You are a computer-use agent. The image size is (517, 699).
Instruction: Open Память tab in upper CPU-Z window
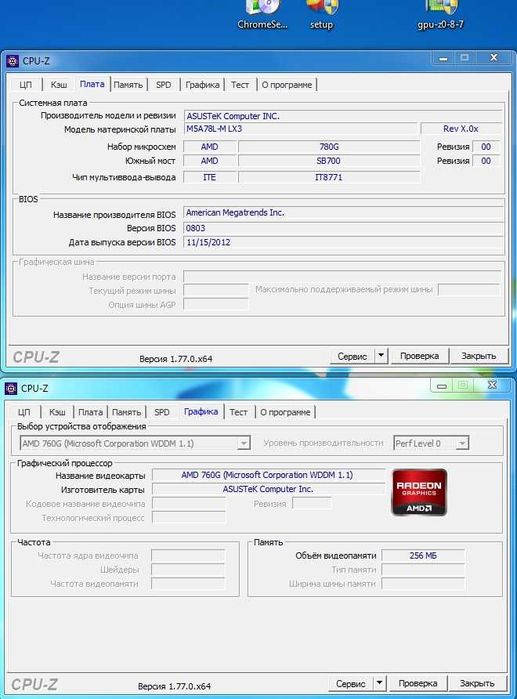point(128,85)
